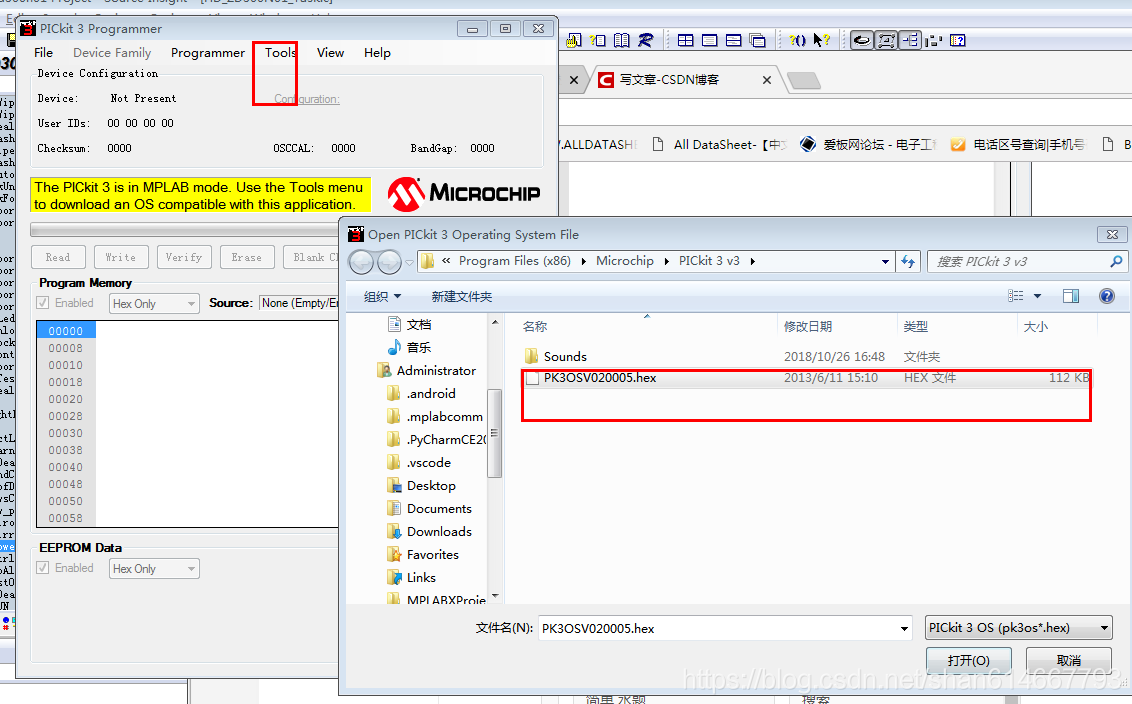Sort by Type (类型) column header

click(915, 326)
